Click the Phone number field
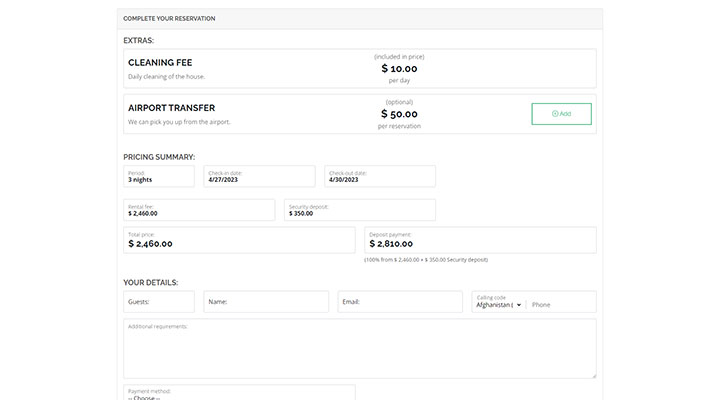Image resolution: width=720 pixels, height=400 pixels. pos(562,305)
